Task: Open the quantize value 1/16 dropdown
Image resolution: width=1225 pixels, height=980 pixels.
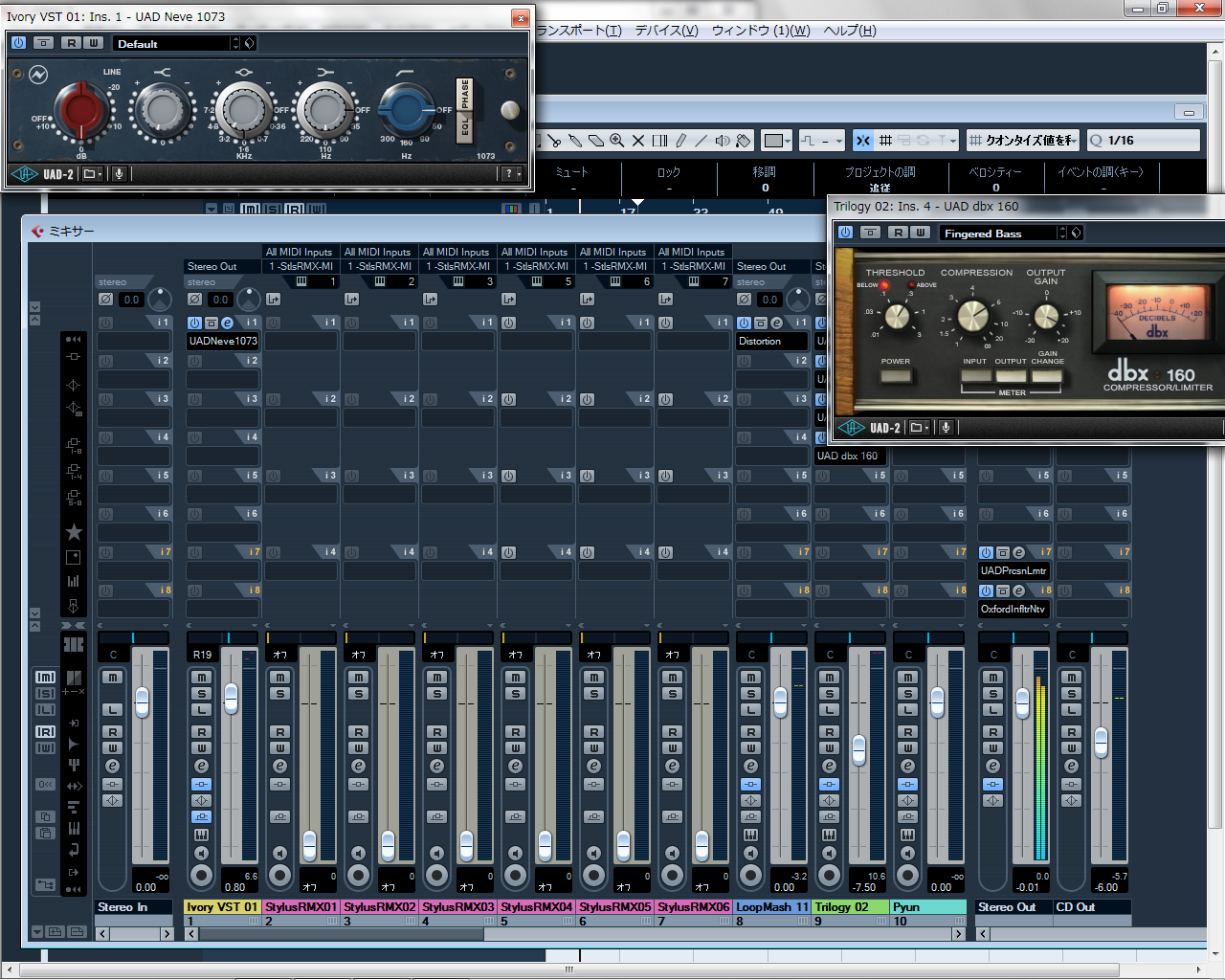Action: [1143, 141]
